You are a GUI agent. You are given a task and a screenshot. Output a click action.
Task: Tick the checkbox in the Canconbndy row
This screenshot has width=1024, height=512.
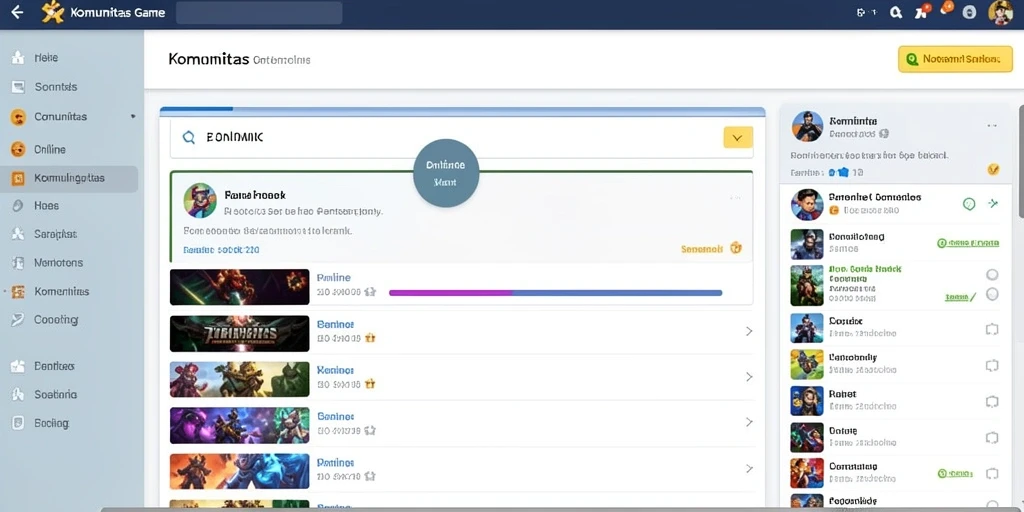click(992, 365)
